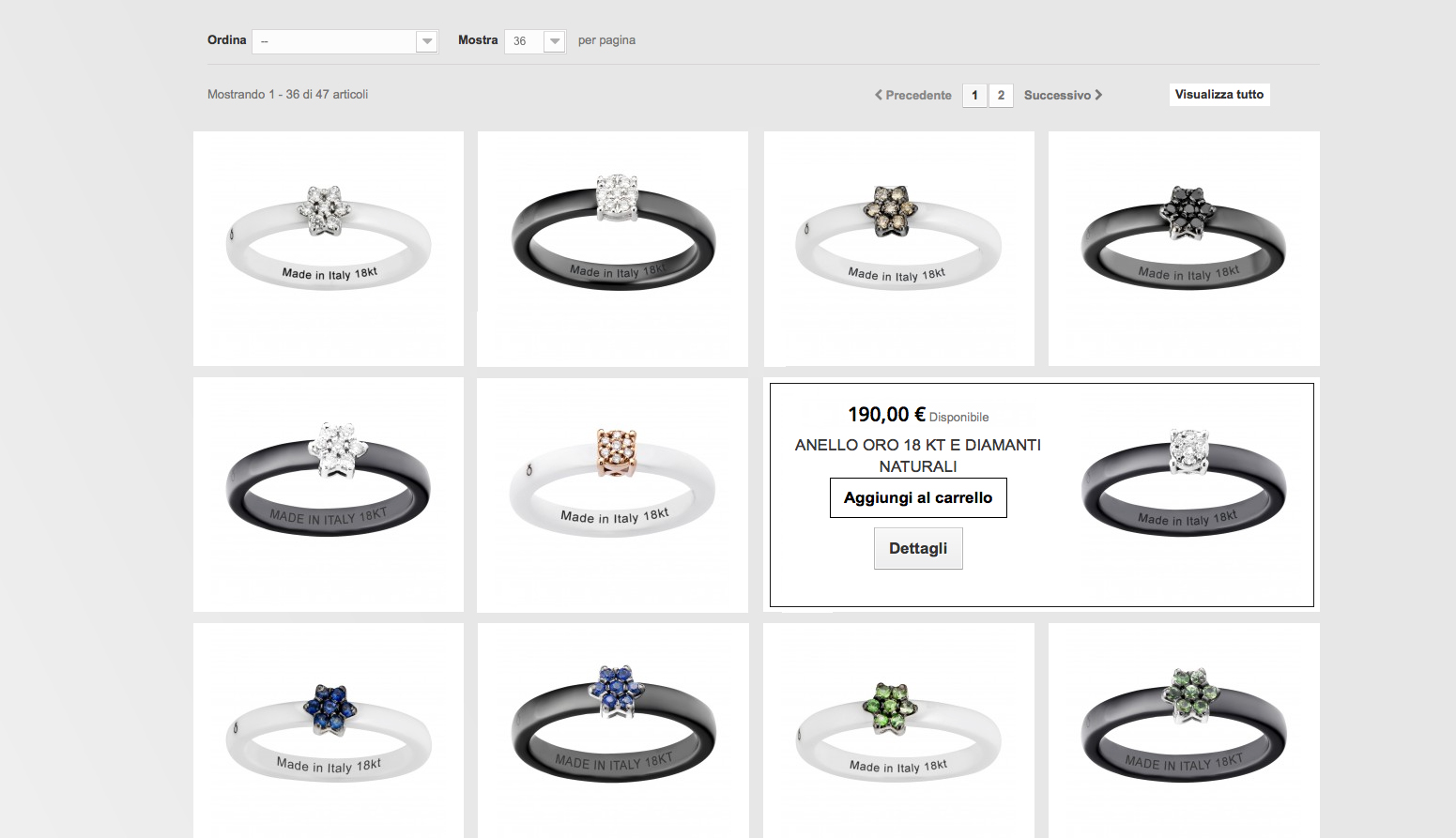Select the black ring with round white diamond

pos(613,249)
